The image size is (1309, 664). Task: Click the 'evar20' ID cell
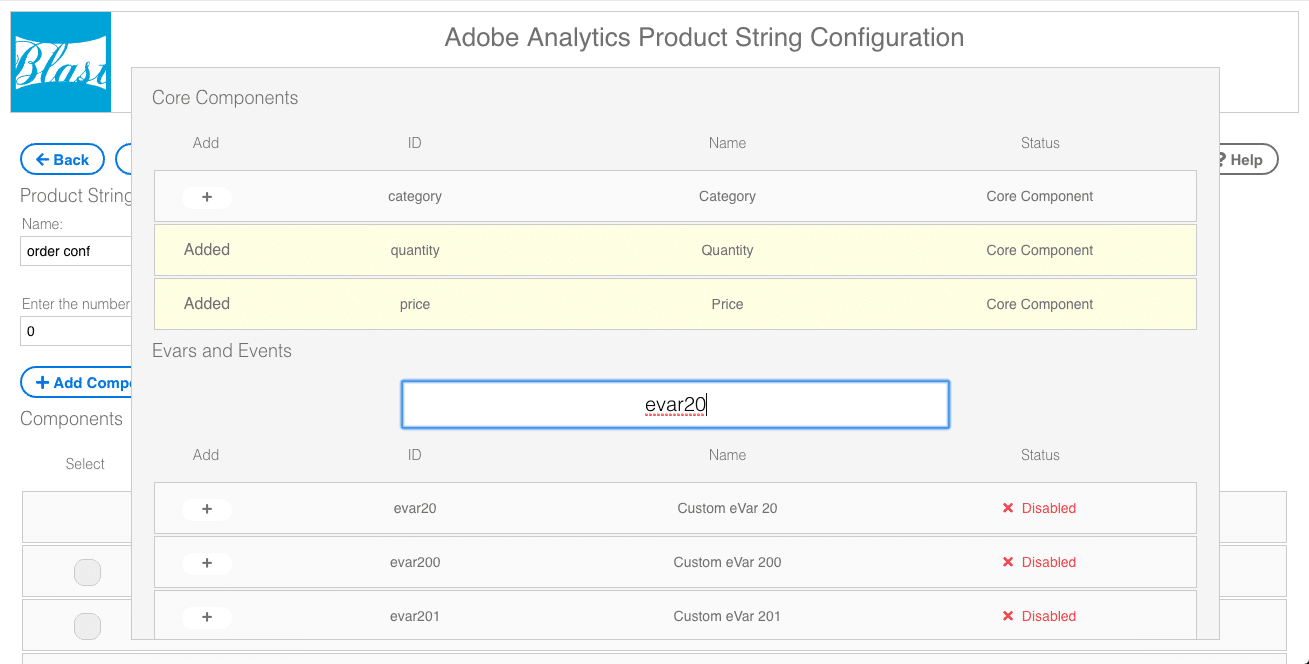pyautogui.click(x=415, y=509)
